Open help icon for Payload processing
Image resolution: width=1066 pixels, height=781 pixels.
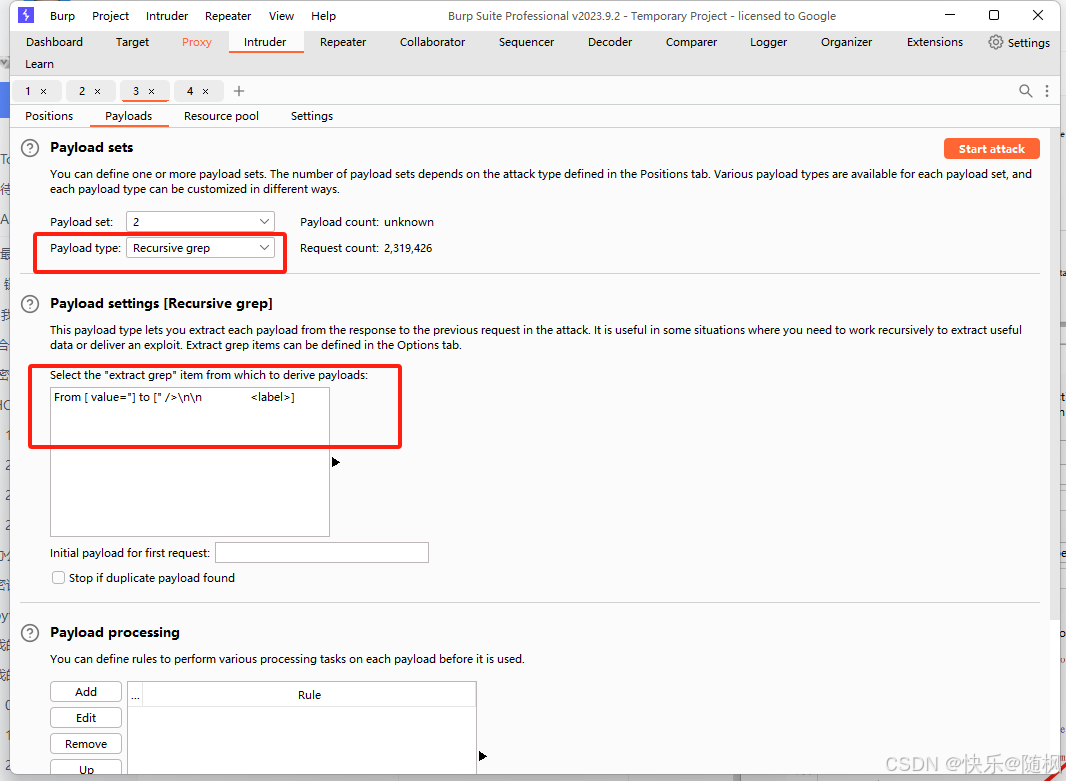pyautogui.click(x=30, y=633)
